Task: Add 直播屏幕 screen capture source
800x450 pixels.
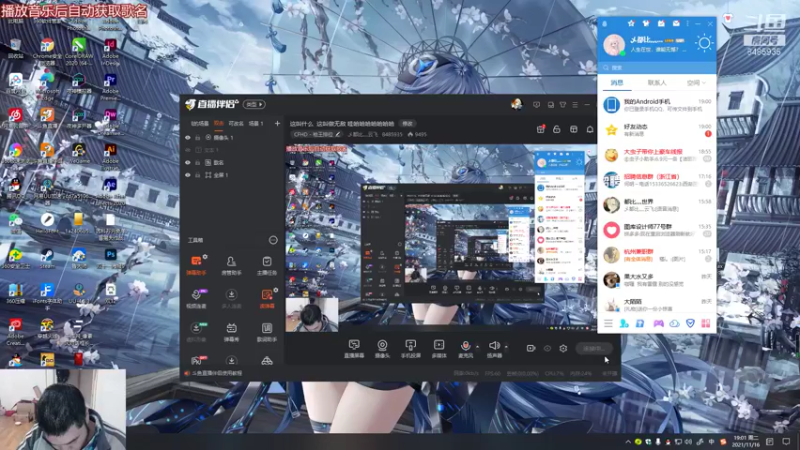Action: (x=354, y=348)
